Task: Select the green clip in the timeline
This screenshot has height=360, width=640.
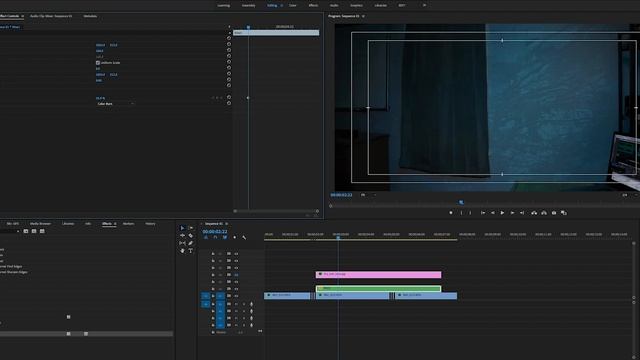Action: tap(378, 289)
